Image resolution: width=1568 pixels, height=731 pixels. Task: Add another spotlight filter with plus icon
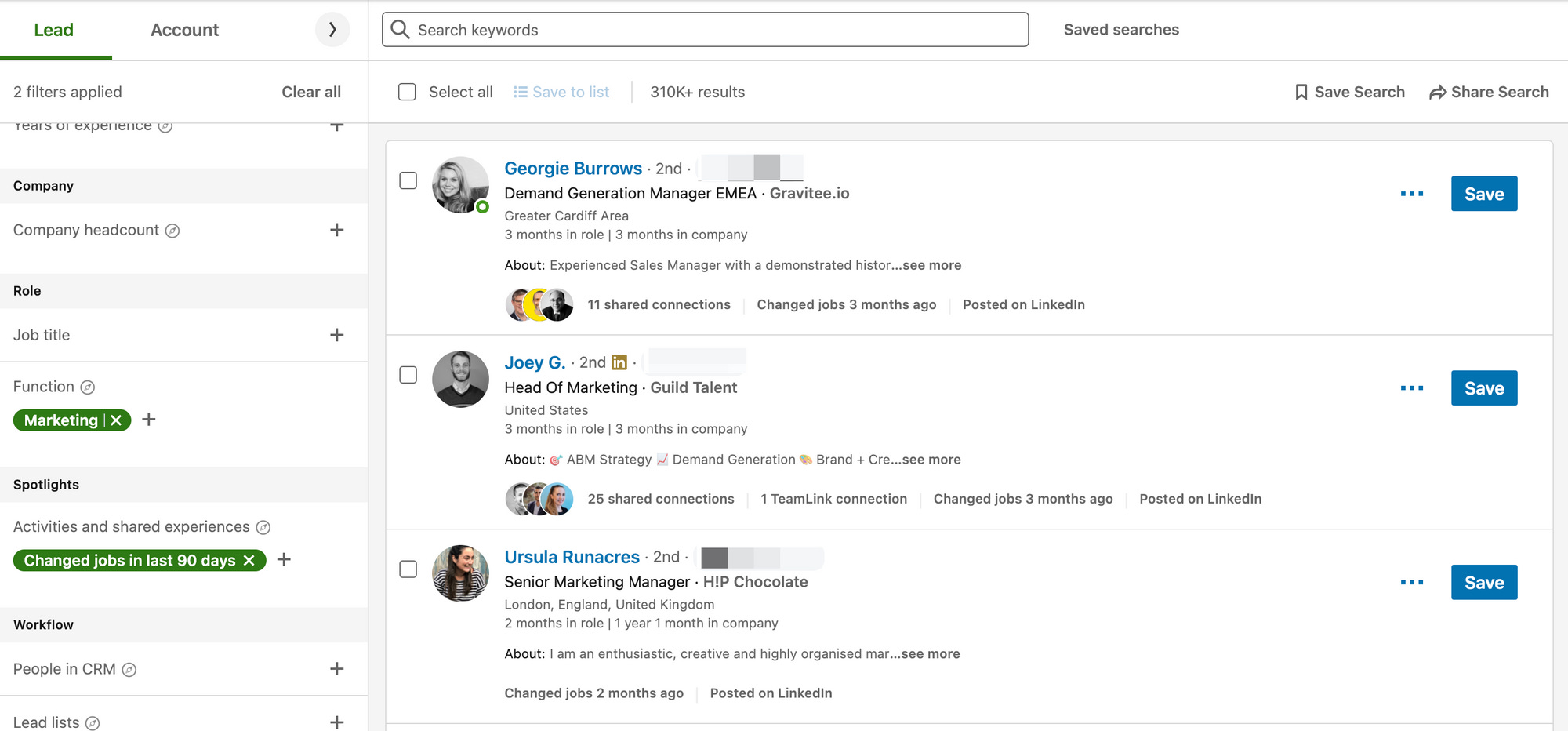tap(285, 559)
